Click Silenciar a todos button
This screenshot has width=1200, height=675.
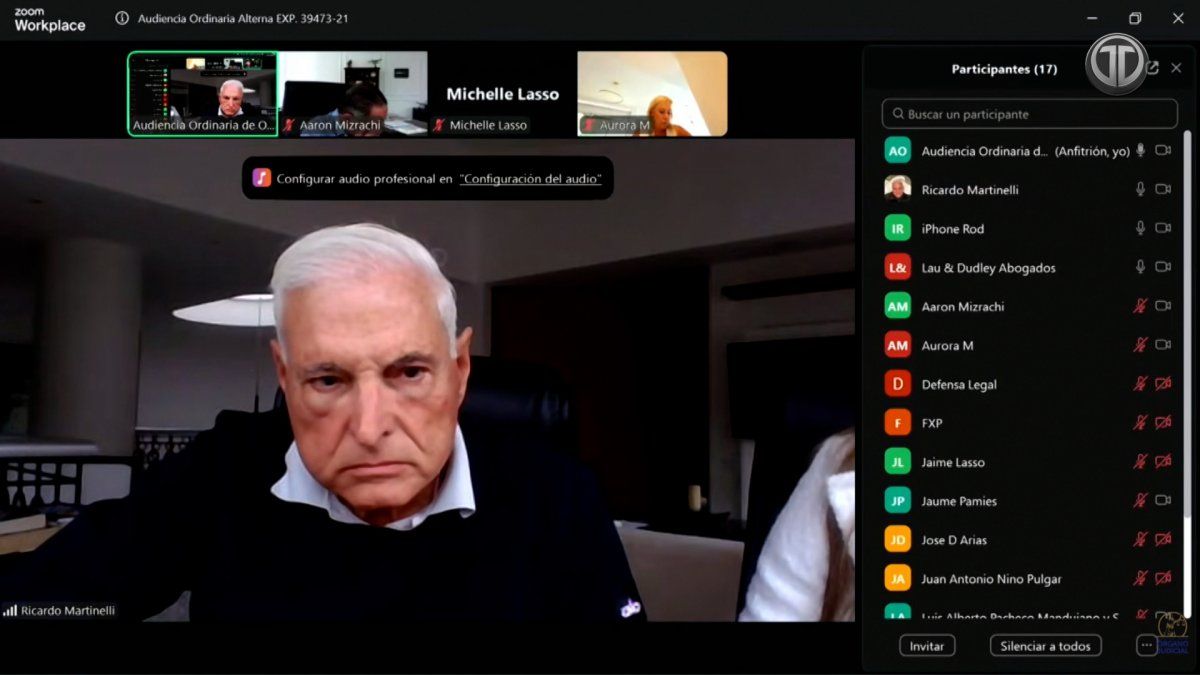(x=1046, y=646)
